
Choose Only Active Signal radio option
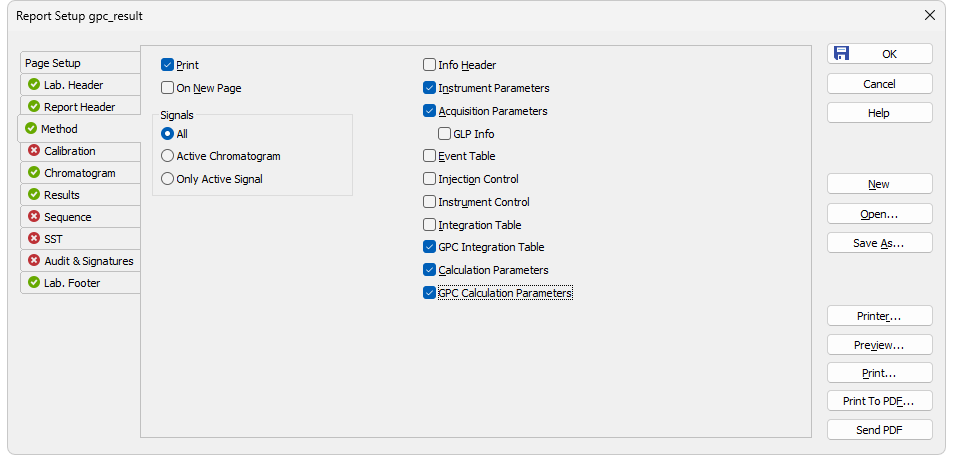coord(167,179)
